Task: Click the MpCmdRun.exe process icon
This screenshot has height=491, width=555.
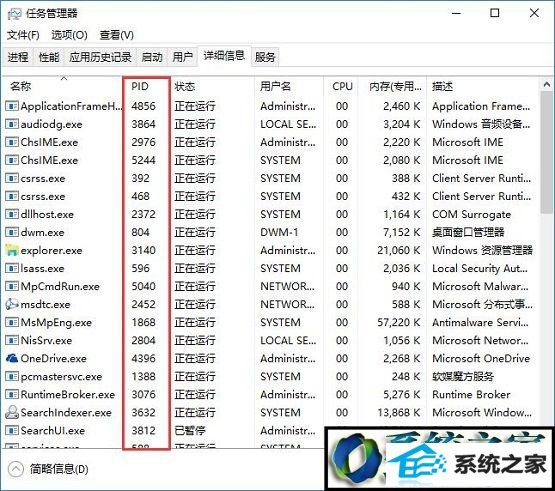Action: tap(12, 286)
